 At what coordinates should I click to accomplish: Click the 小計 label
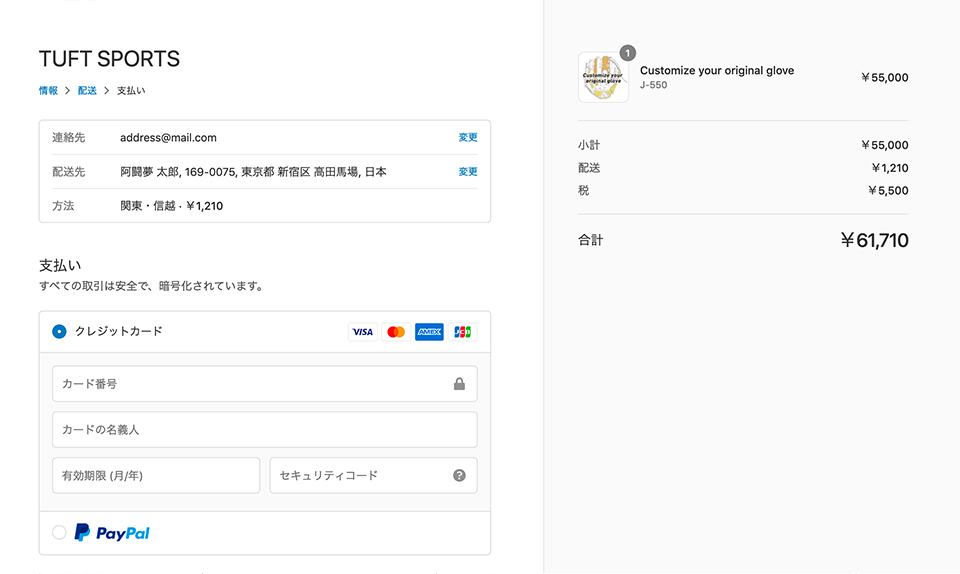click(589, 145)
